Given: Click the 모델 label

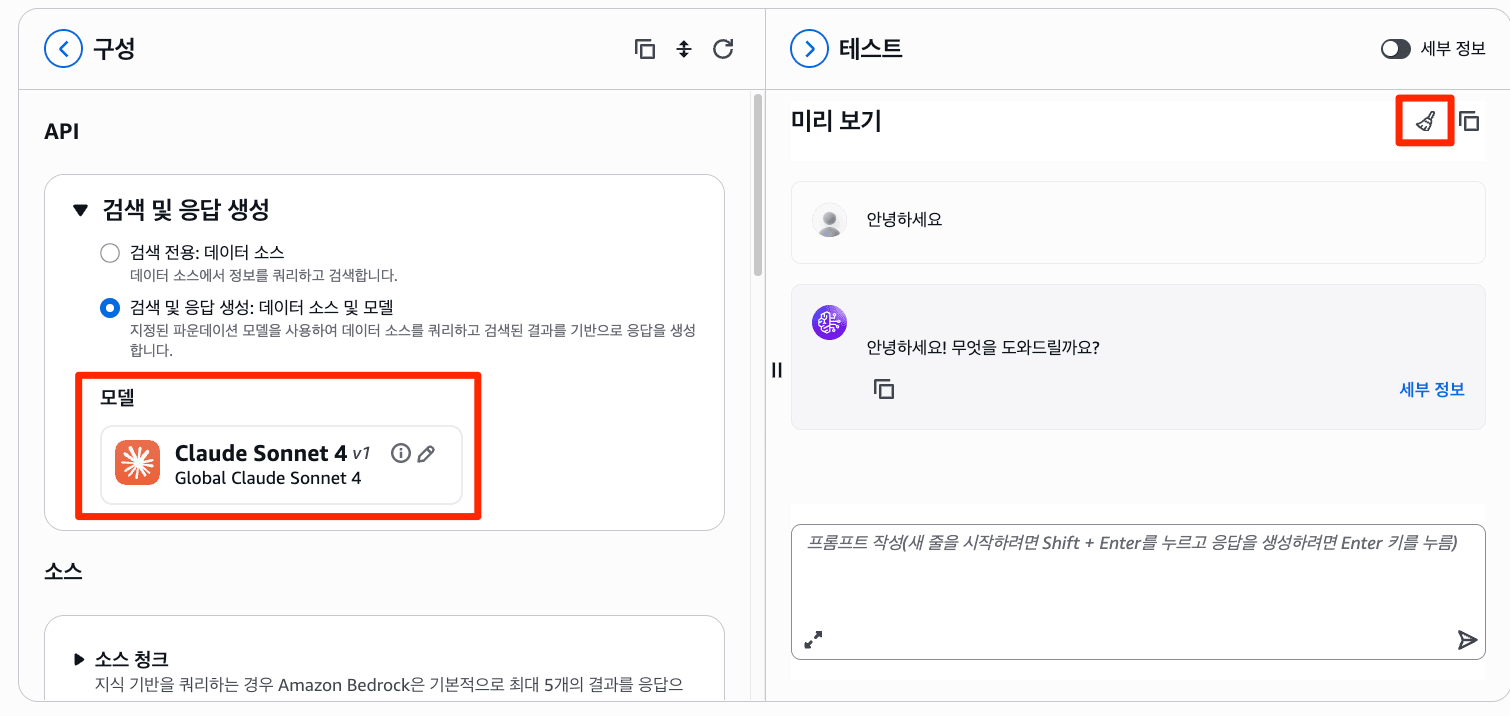Looking at the screenshot, I should [117, 398].
